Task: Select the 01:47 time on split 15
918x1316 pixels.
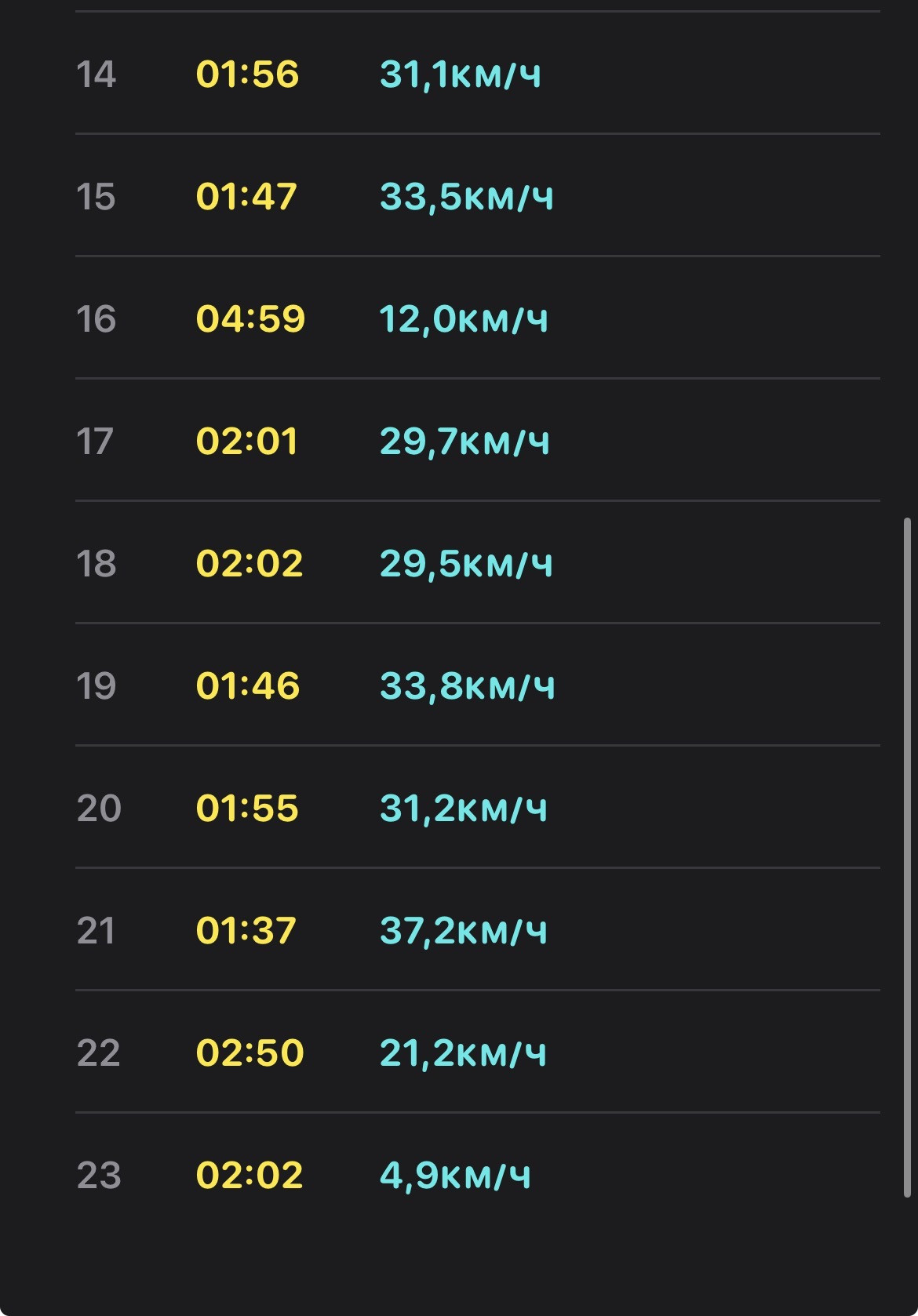Action: (x=246, y=197)
